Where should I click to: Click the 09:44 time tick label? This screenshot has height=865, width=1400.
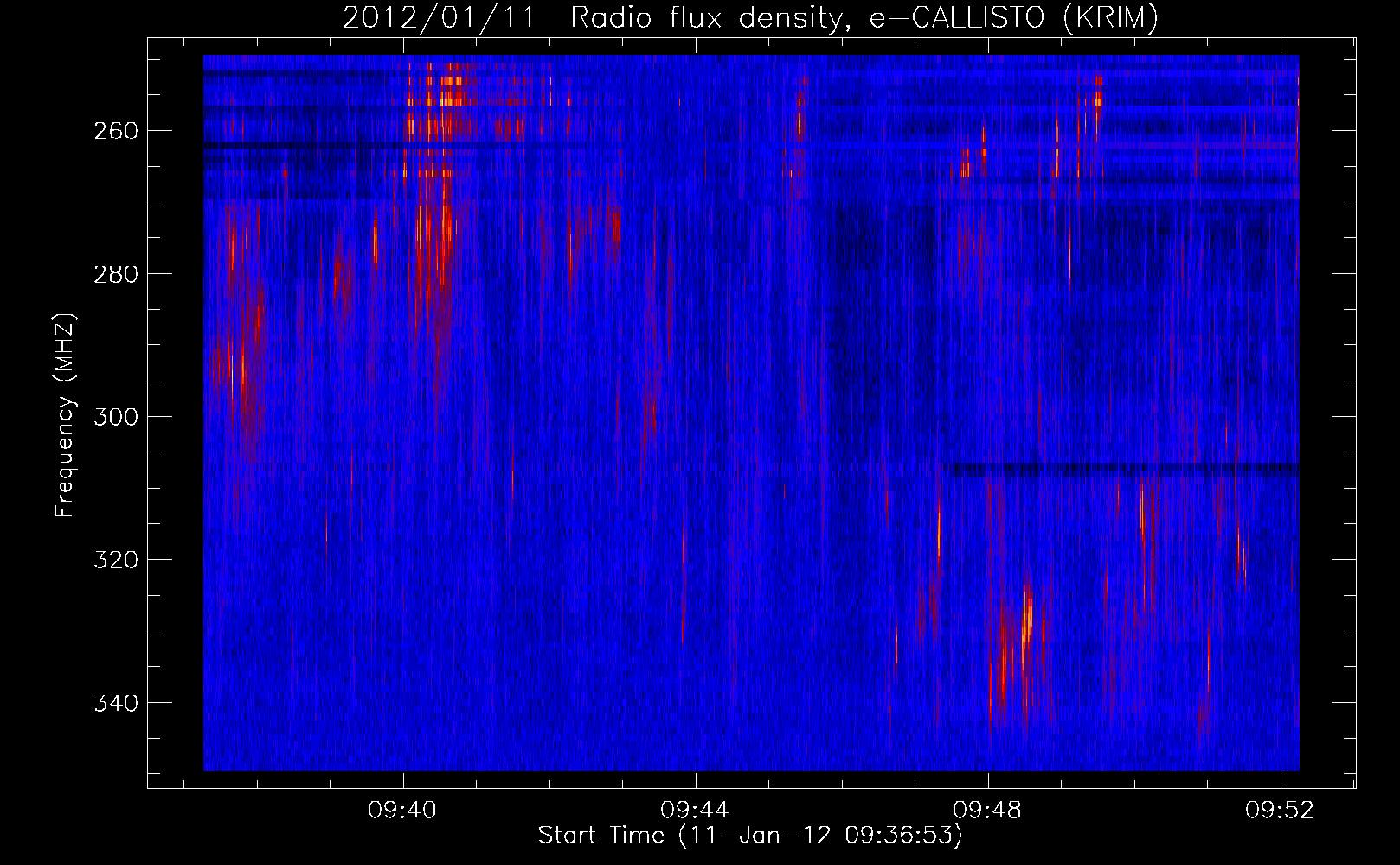[x=695, y=811]
